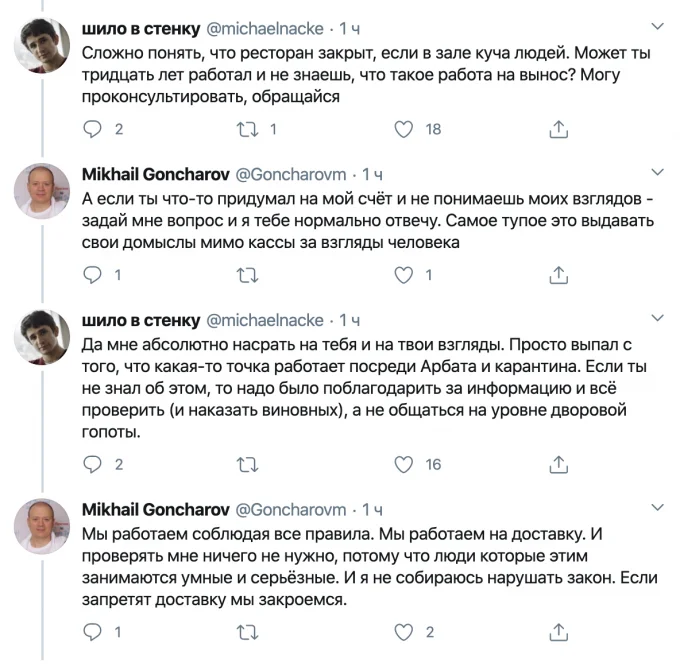Share the tweet about дворовой гопоты

559,464
